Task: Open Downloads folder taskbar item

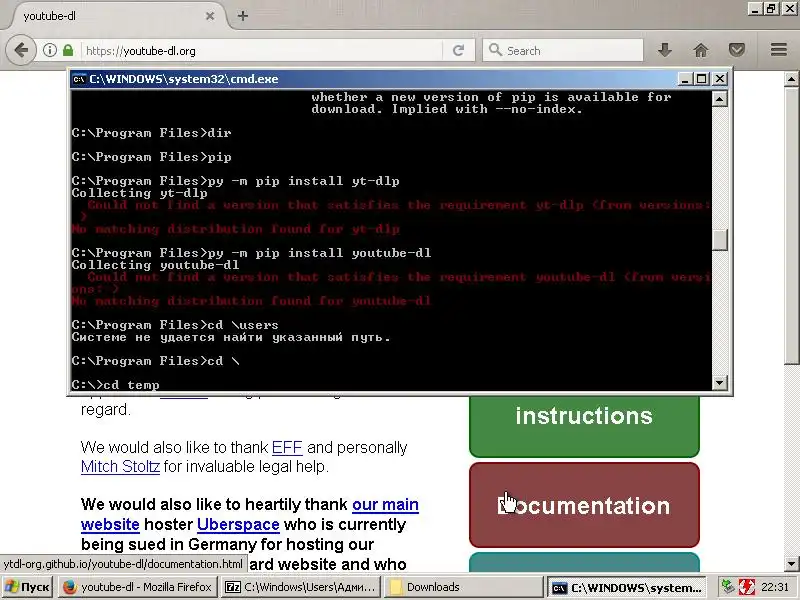Action: coord(463,587)
